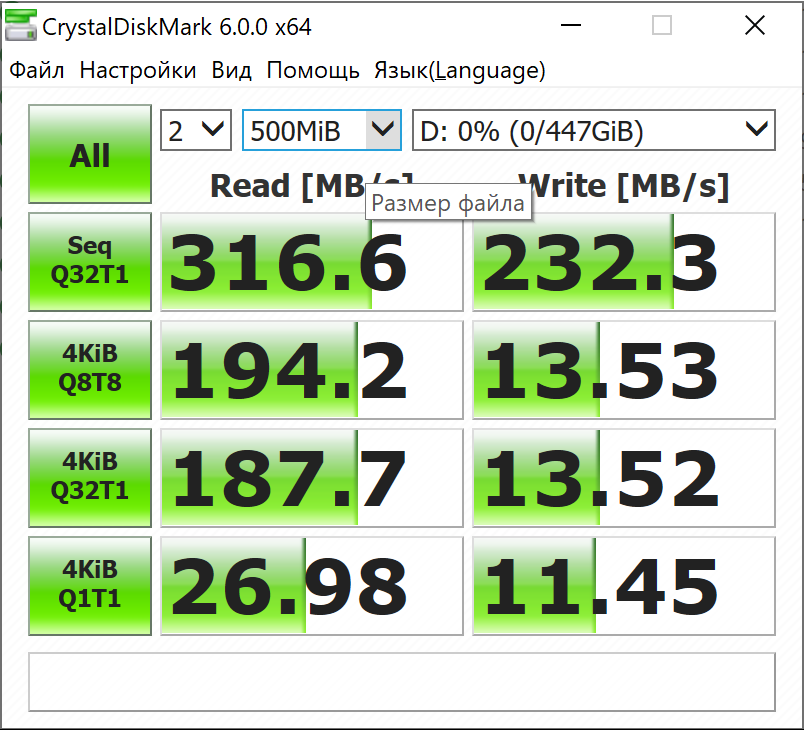The height and width of the screenshot is (730, 804).
Task: Open the Помощь menu
Action: 313,70
